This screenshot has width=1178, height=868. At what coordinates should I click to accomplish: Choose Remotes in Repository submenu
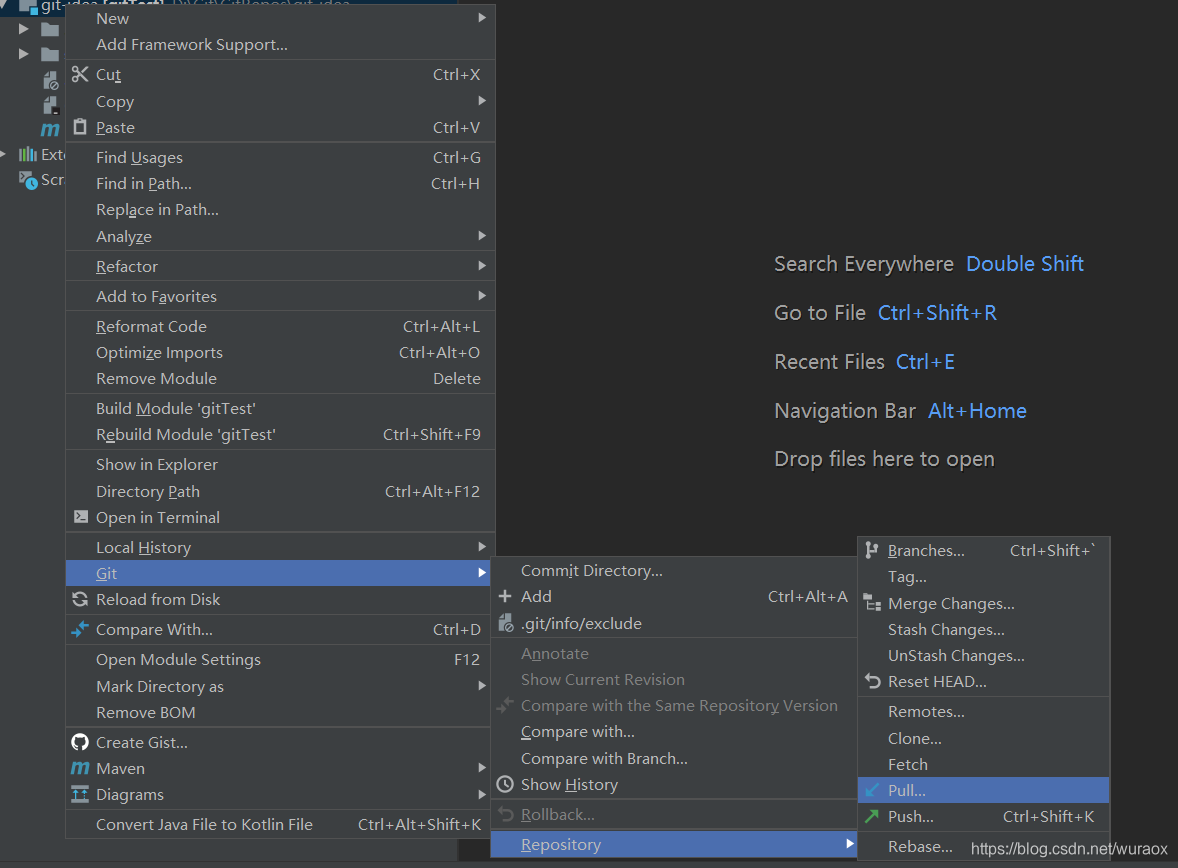(983, 712)
